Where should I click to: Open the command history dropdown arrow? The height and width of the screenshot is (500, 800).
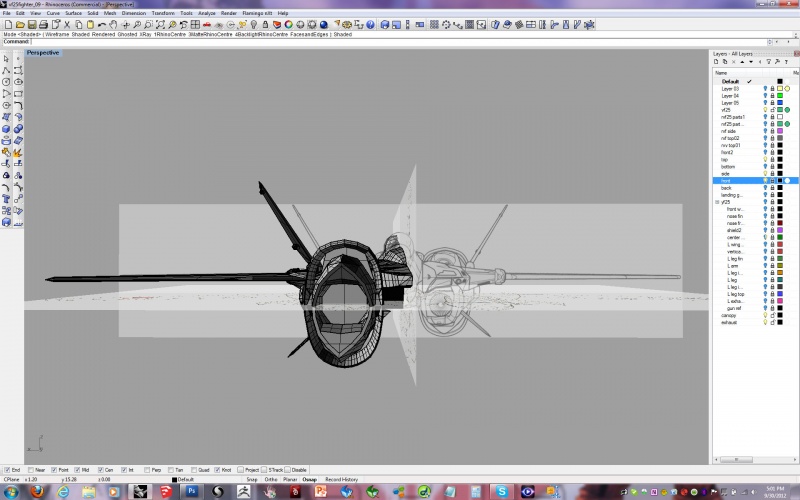[770, 42]
